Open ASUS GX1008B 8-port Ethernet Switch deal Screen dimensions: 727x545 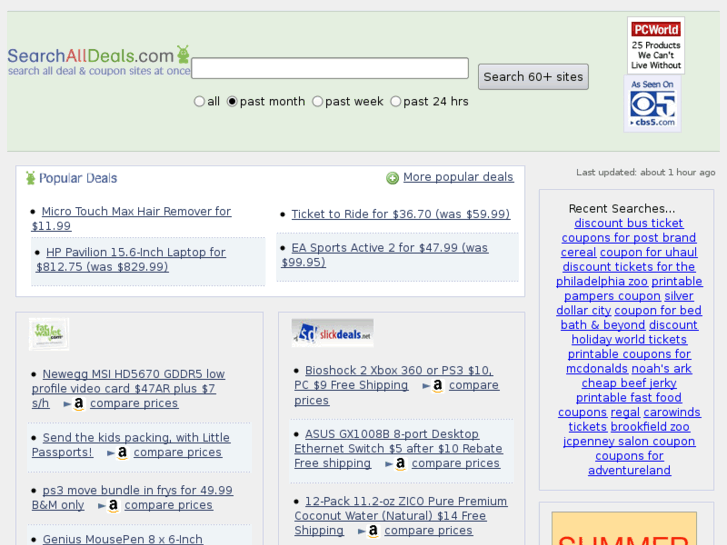tap(398, 449)
